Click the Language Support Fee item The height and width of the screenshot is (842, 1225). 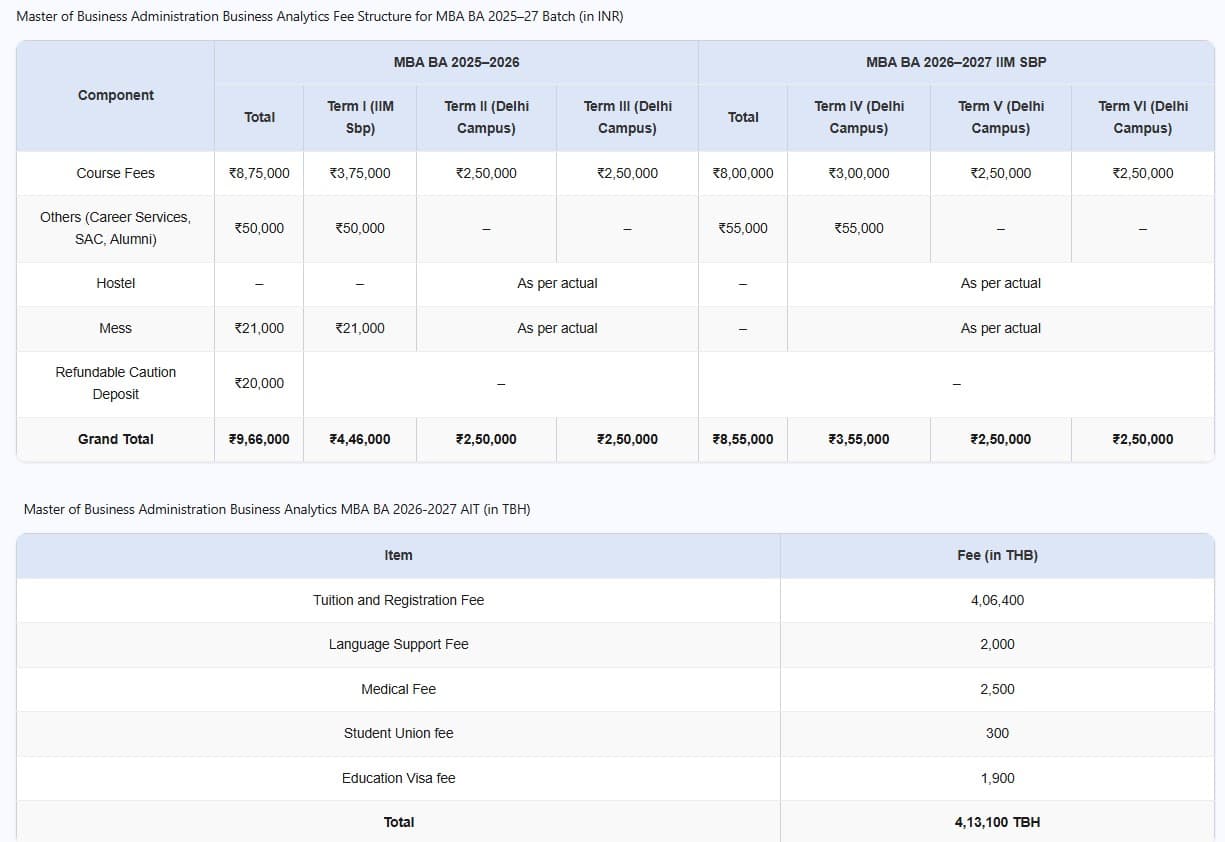tap(398, 644)
